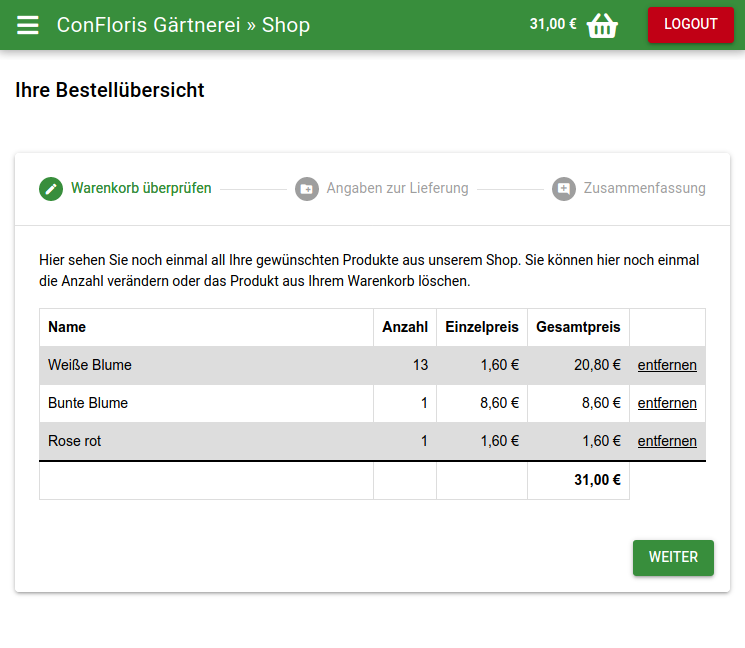The image size is (745, 648).
Task: Select the Warenkorb überprüfen step label
Action: point(141,188)
